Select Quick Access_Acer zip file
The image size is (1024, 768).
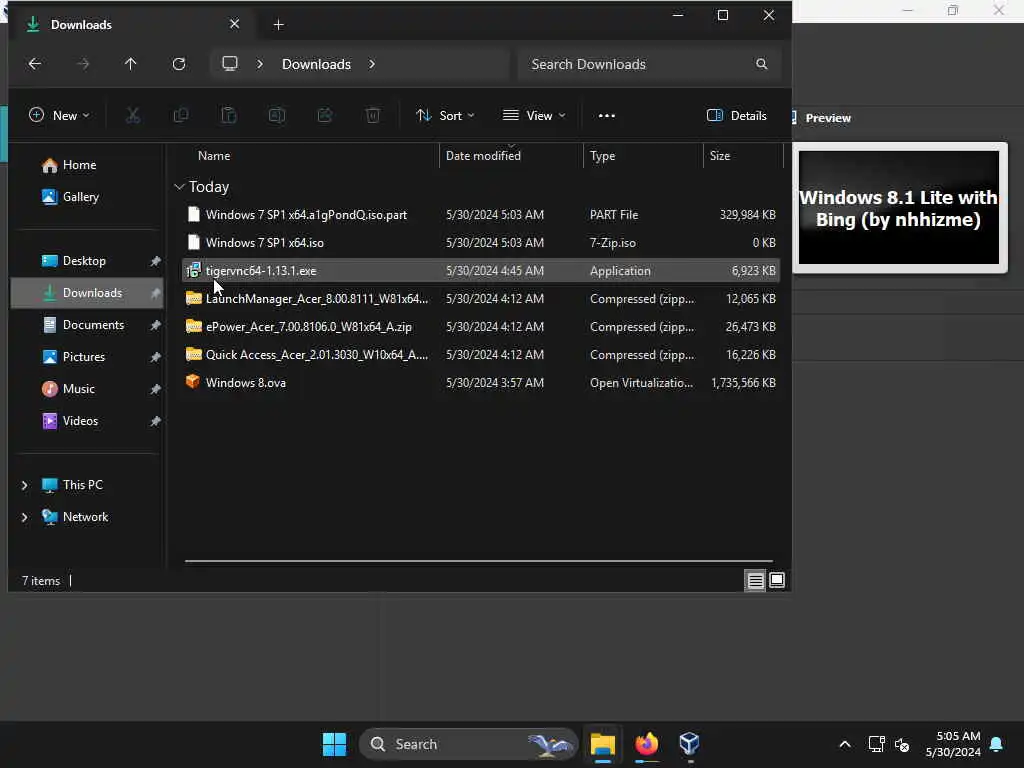(481, 355)
